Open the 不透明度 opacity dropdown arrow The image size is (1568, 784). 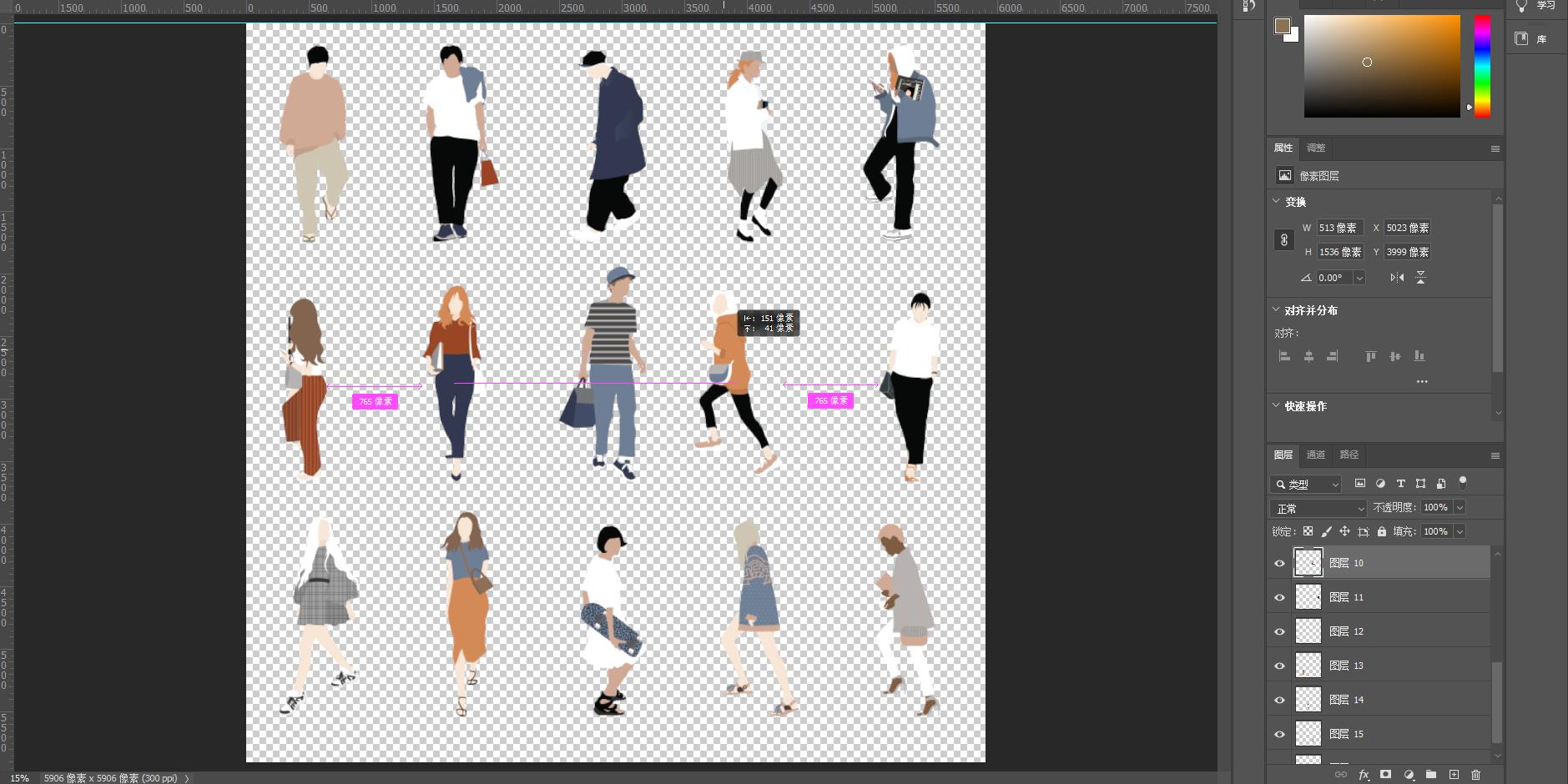pos(1460,507)
